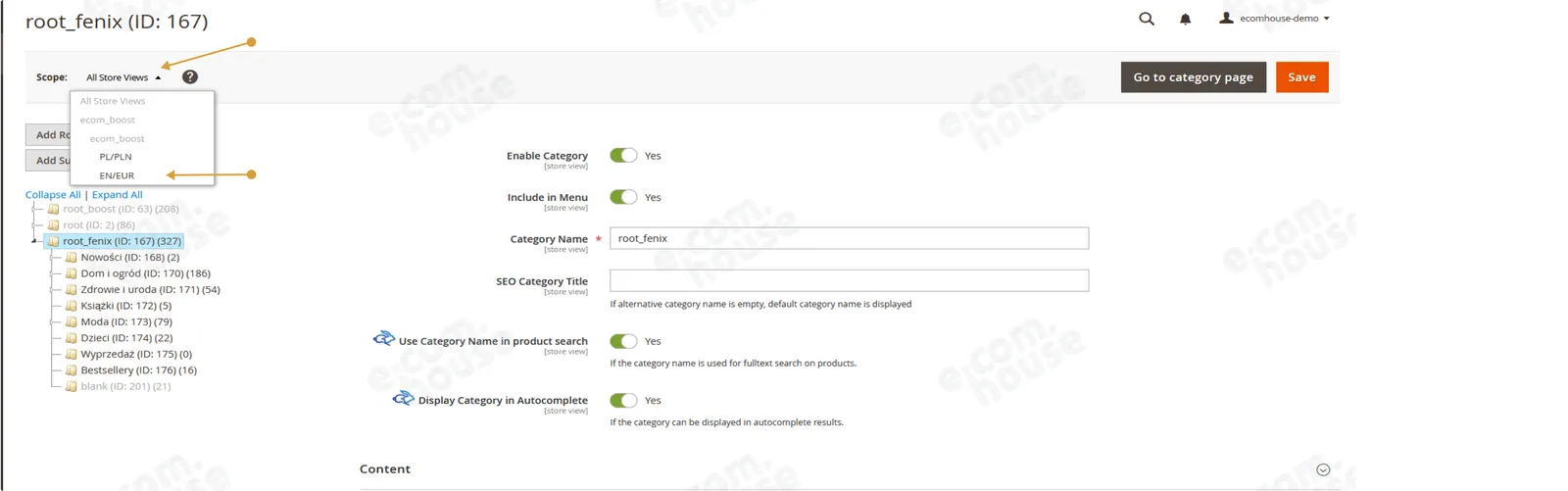Select EN/EUR store view option
This screenshot has width=1568, height=491.
pos(117,175)
